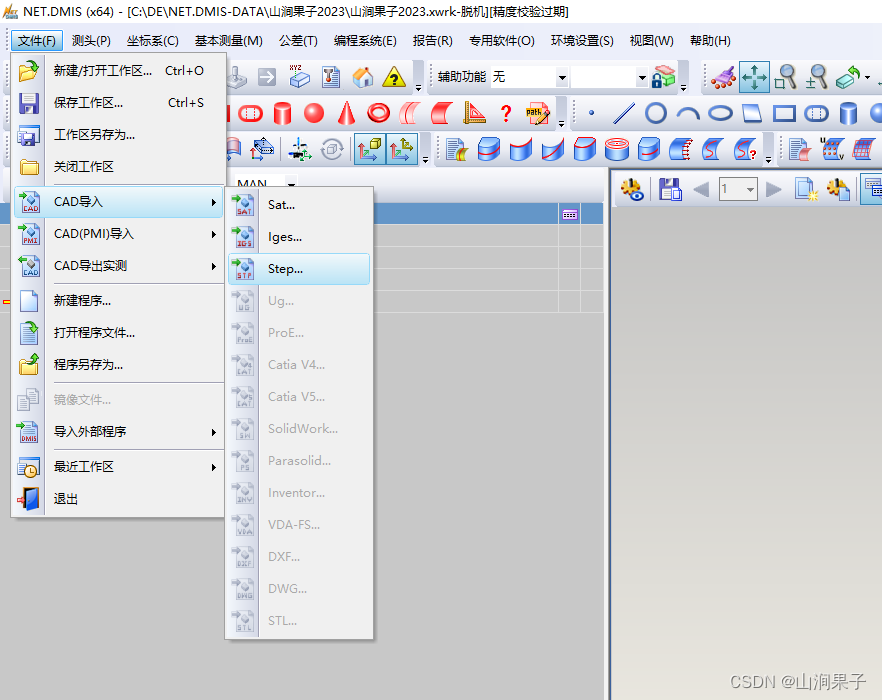Select the arc construction icon
This screenshot has width=882, height=700.
pyautogui.click(x=688, y=114)
